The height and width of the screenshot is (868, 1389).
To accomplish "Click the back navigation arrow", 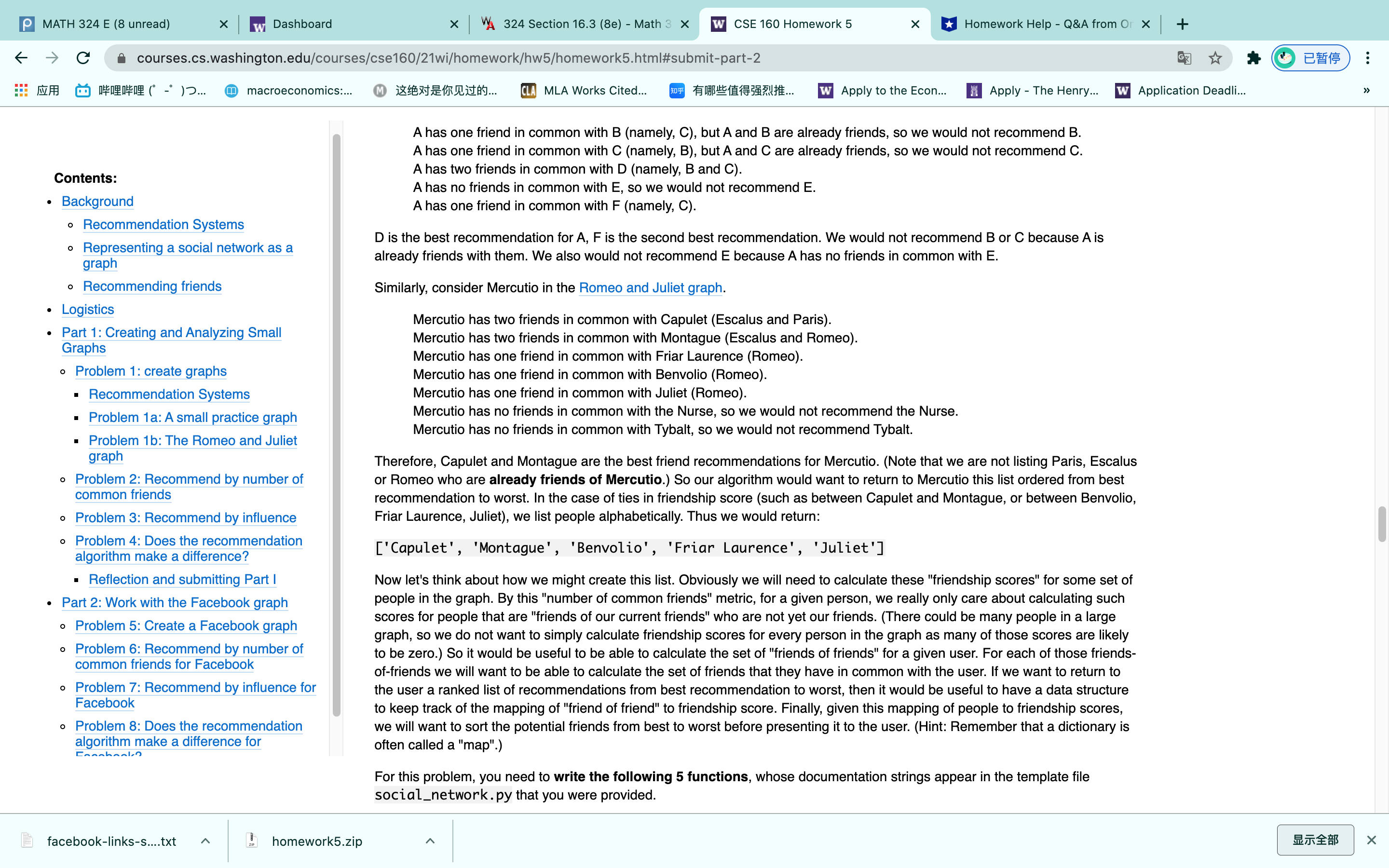I will 21,57.
